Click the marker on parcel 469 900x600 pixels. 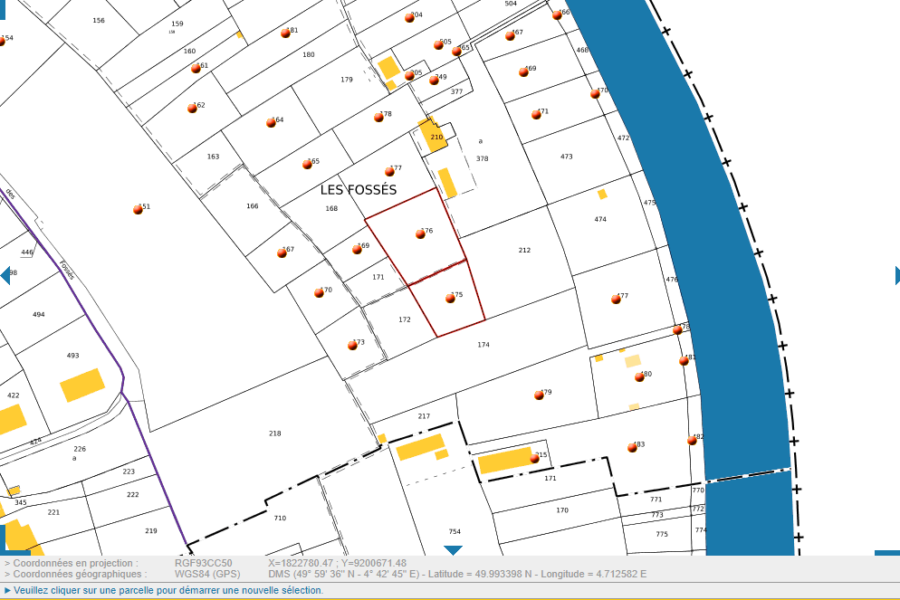click(523, 72)
